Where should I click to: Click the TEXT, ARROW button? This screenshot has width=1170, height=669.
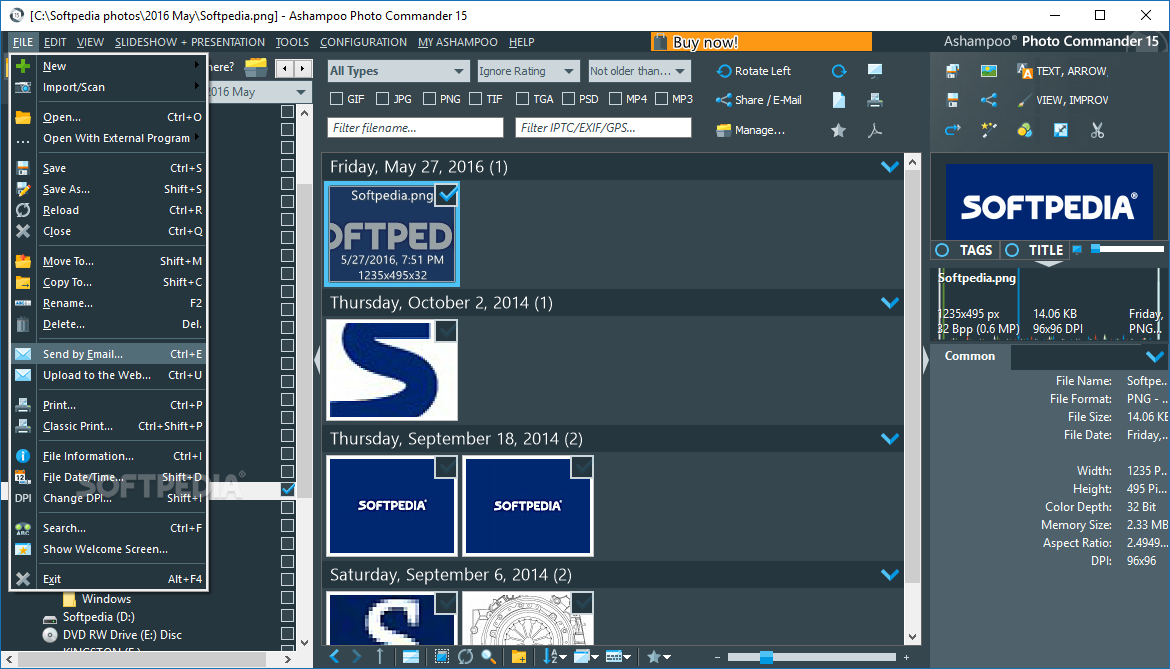click(1062, 71)
